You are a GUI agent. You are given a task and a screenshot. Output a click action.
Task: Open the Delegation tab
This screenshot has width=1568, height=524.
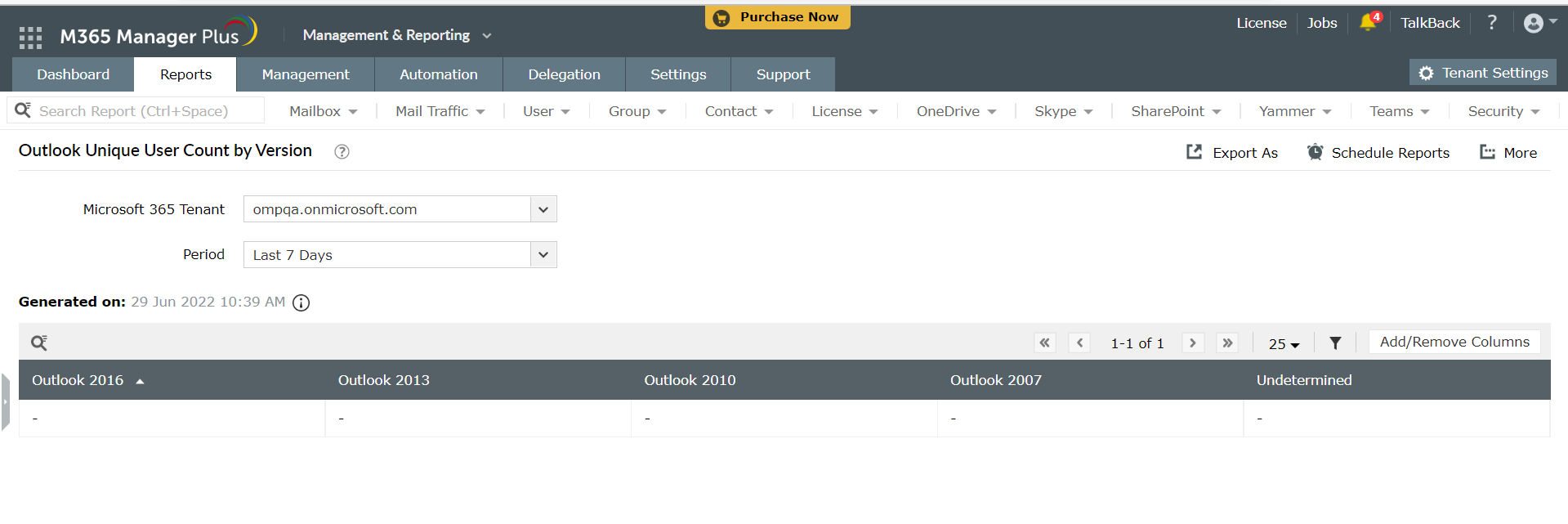click(564, 74)
